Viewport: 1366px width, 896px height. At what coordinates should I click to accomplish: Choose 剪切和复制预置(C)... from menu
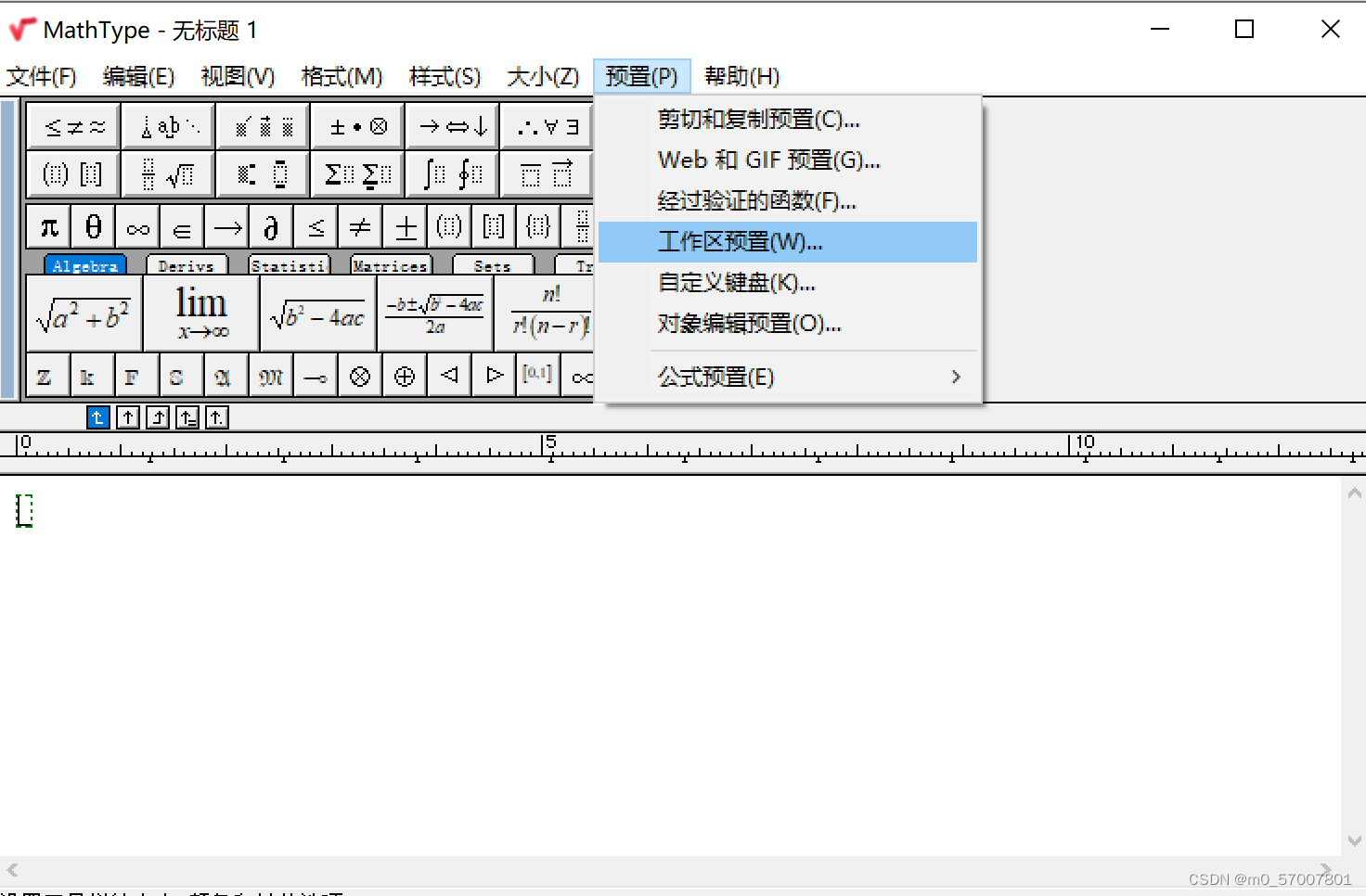(x=788, y=120)
